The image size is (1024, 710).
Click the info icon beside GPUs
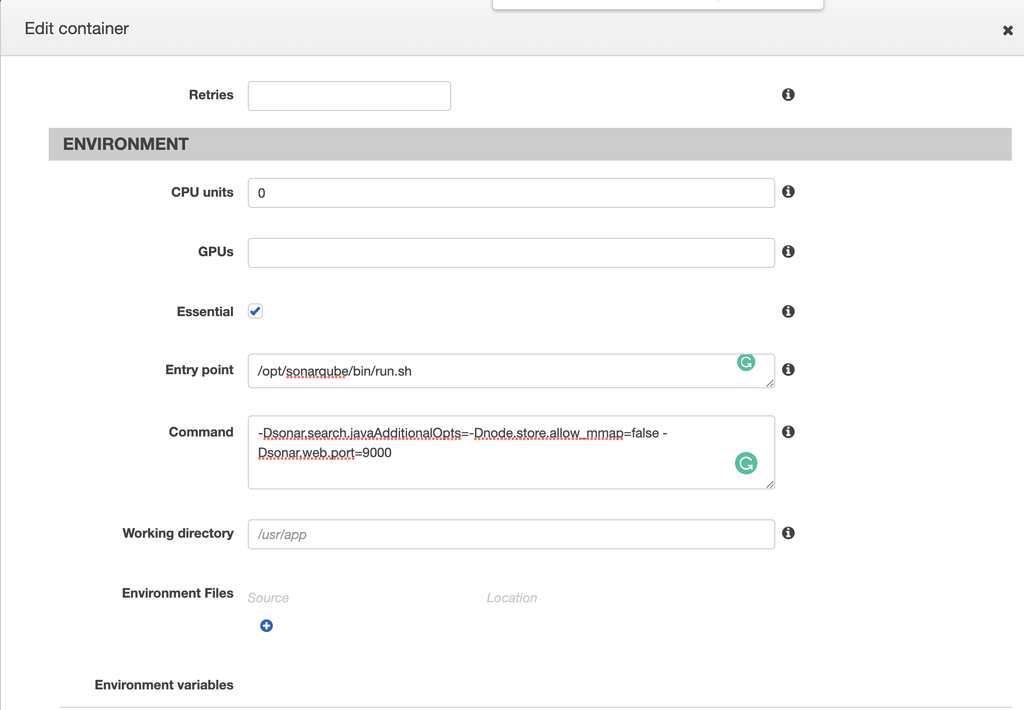tap(788, 252)
